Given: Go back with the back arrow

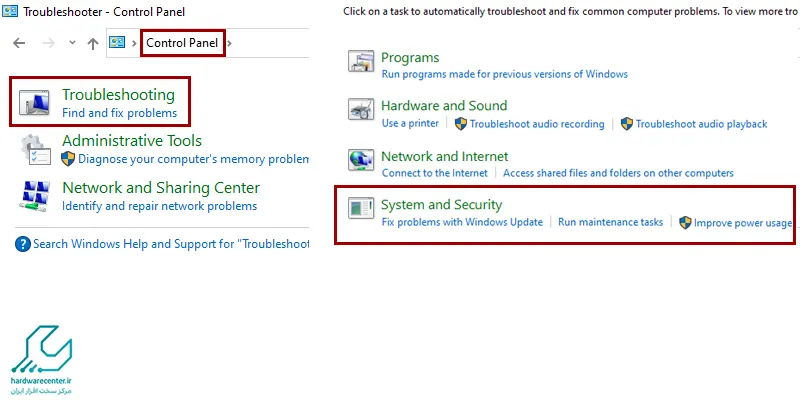Looking at the screenshot, I should (19, 43).
